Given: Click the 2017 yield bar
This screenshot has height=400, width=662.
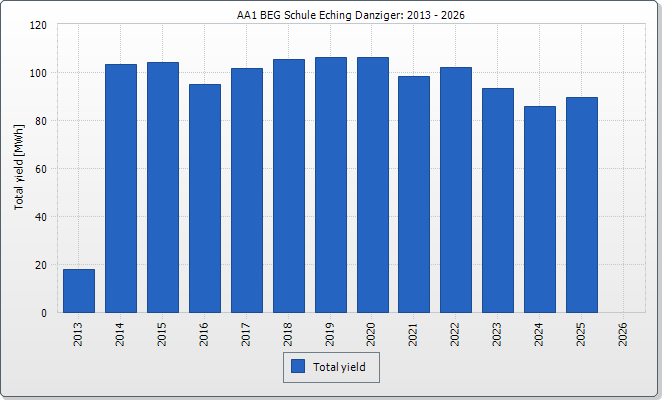Looking at the screenshot, I should click(x=247, y=190).
